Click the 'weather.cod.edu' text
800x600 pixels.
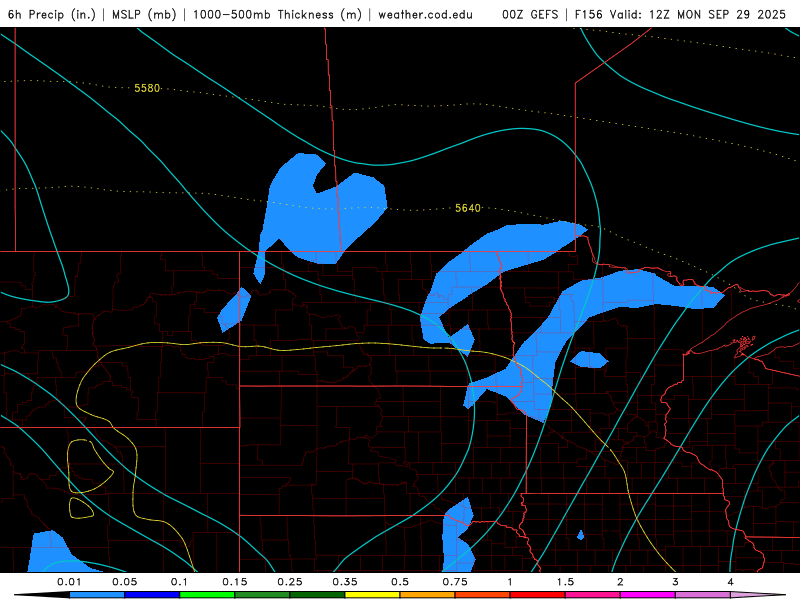click(x=425, y=14)
